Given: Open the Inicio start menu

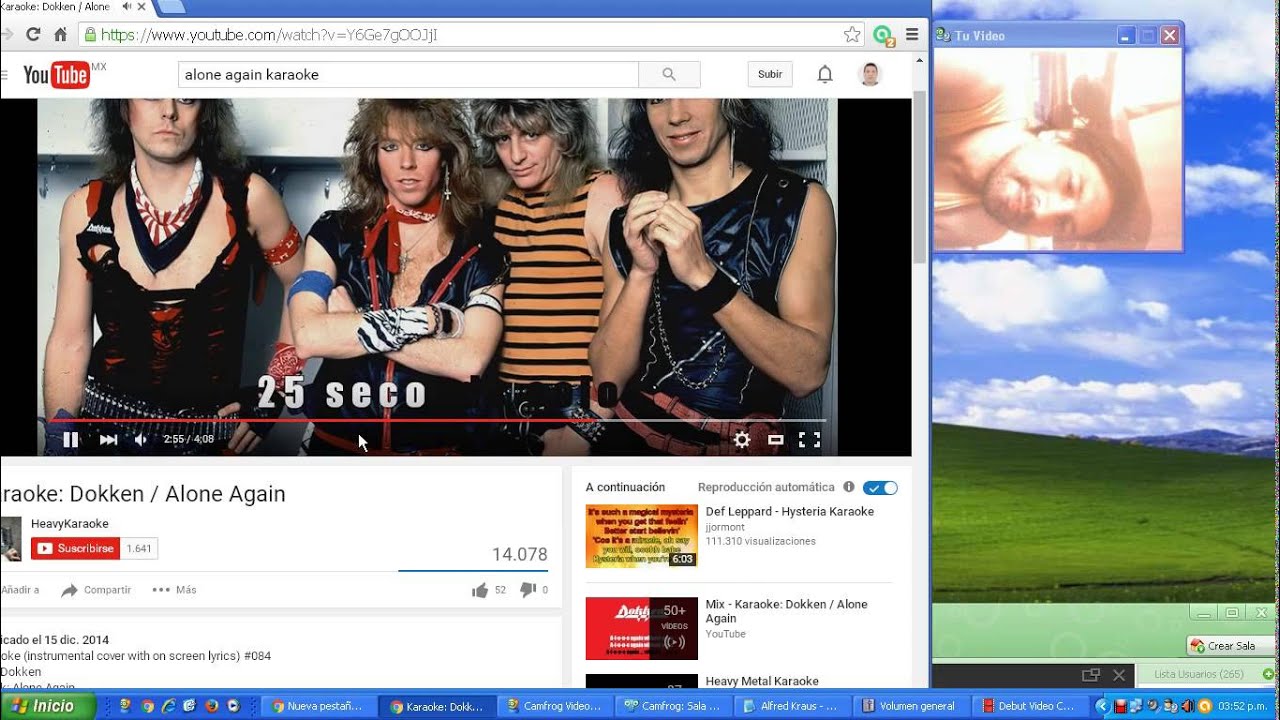Looking at the screenshot, I should coord(47,706).
